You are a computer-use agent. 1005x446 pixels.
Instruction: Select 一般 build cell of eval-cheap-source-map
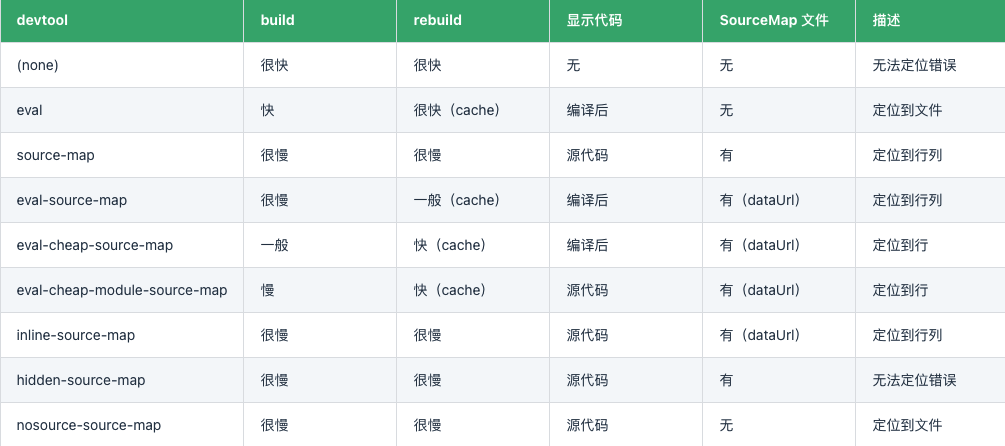[x=274, y=245]
